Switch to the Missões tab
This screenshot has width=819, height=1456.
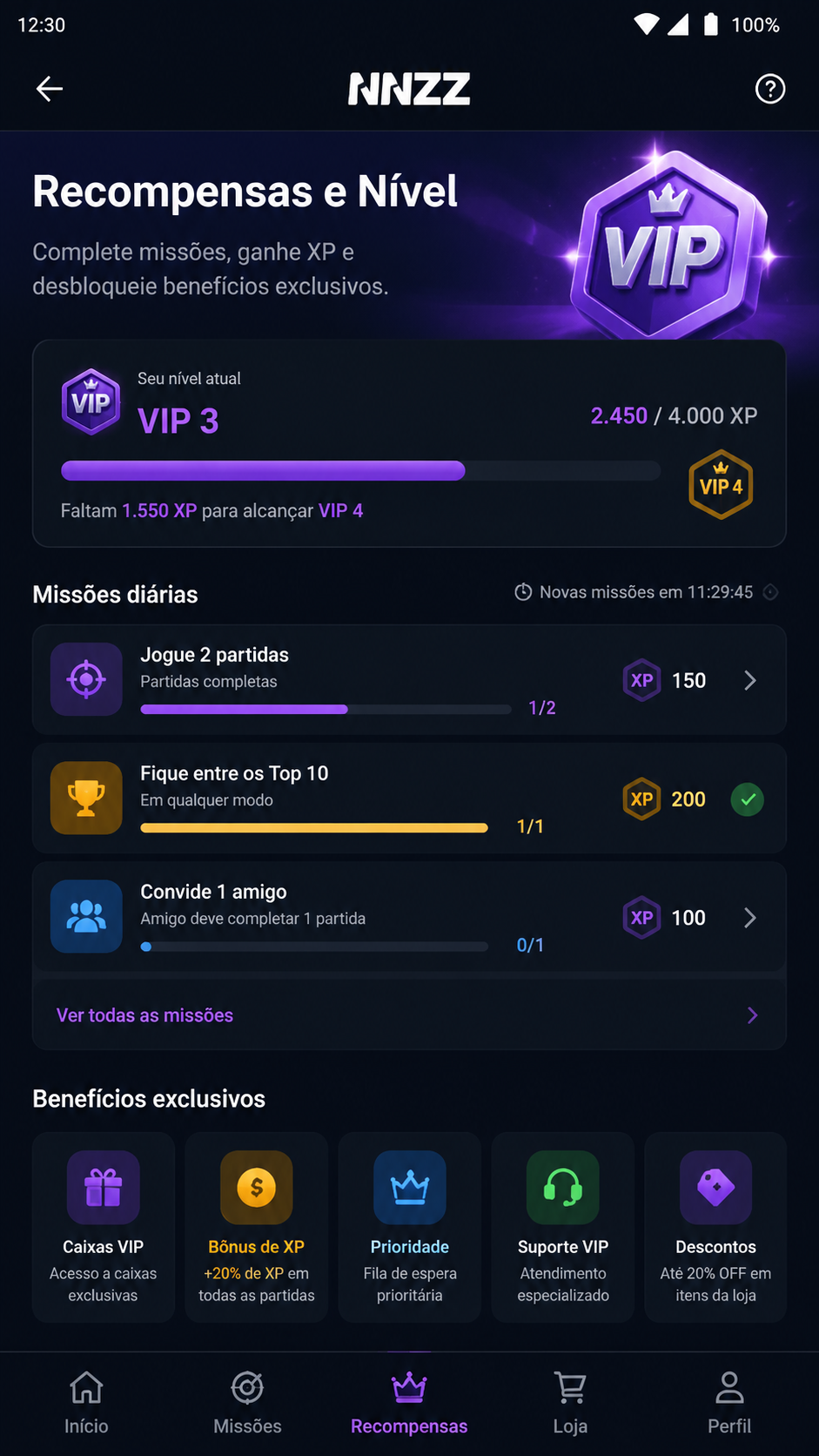pyautogui.click(x=247, y=1403)
